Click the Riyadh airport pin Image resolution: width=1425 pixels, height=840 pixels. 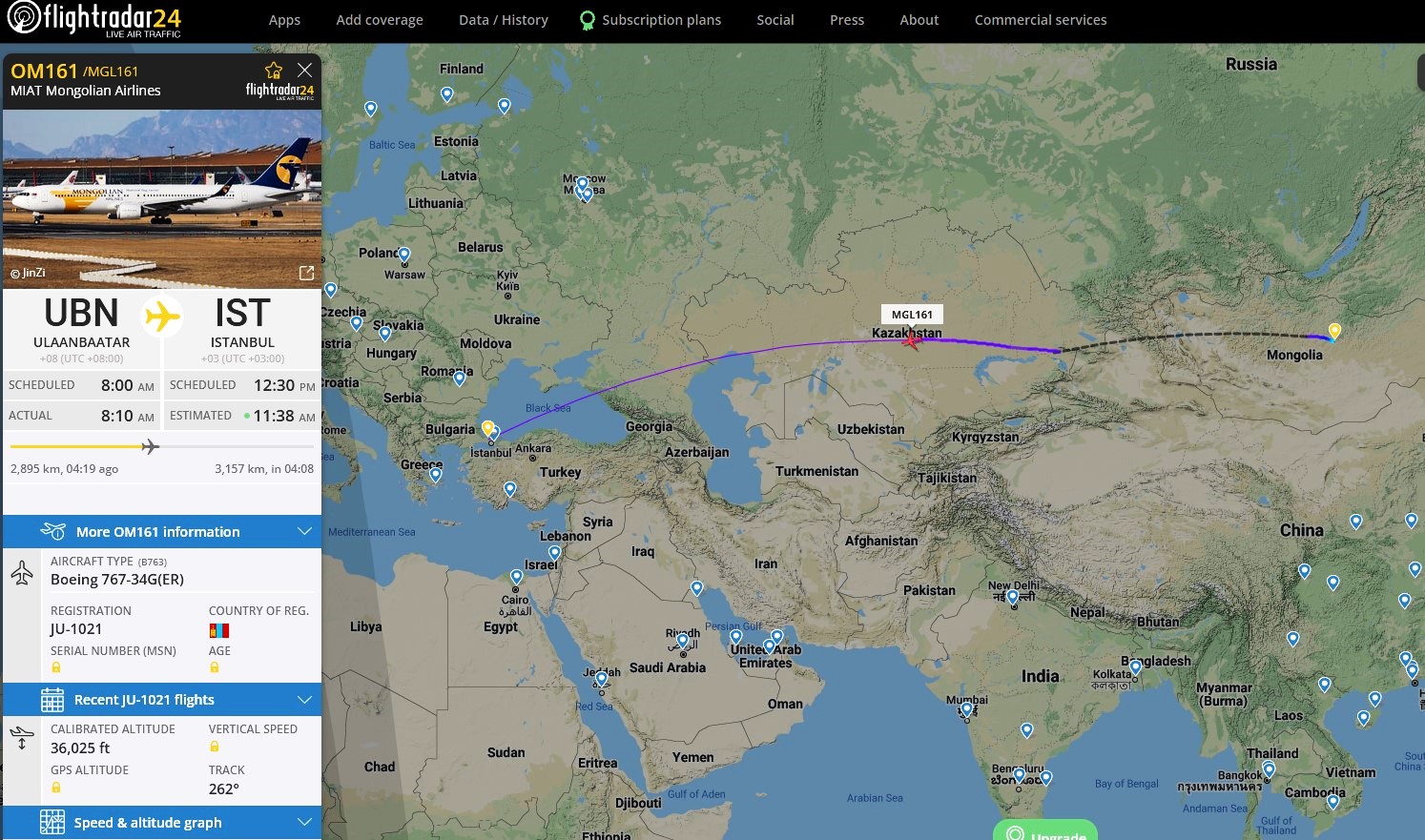tap(682, 641)
